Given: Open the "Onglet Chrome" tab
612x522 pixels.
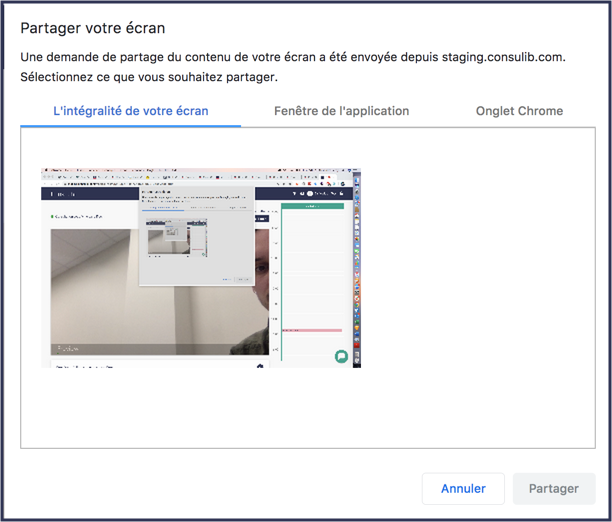Looking at the screenshot, I should pyautogui.click(x=519, y=111).
